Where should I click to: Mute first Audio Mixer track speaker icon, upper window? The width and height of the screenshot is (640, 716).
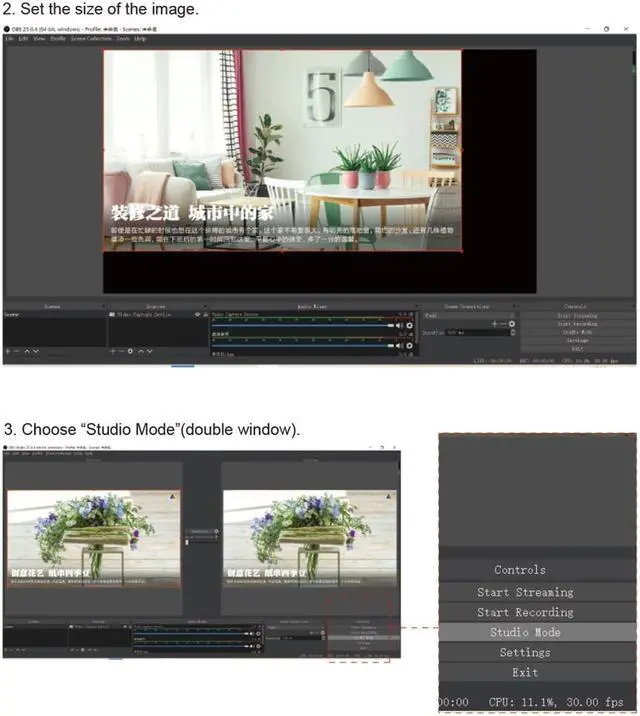(399, 326)
